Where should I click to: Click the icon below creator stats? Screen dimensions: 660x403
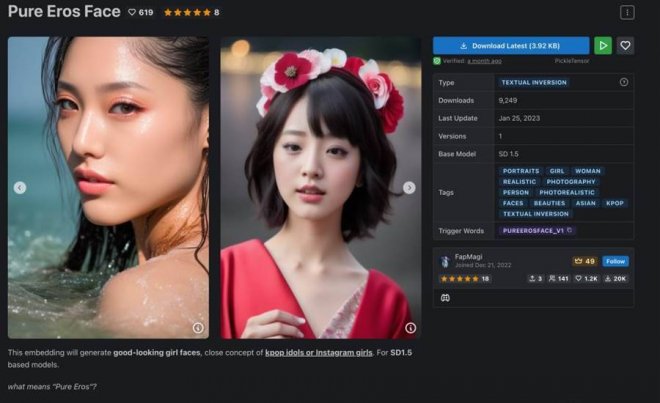pyautogui.click(x=445, y=297)
